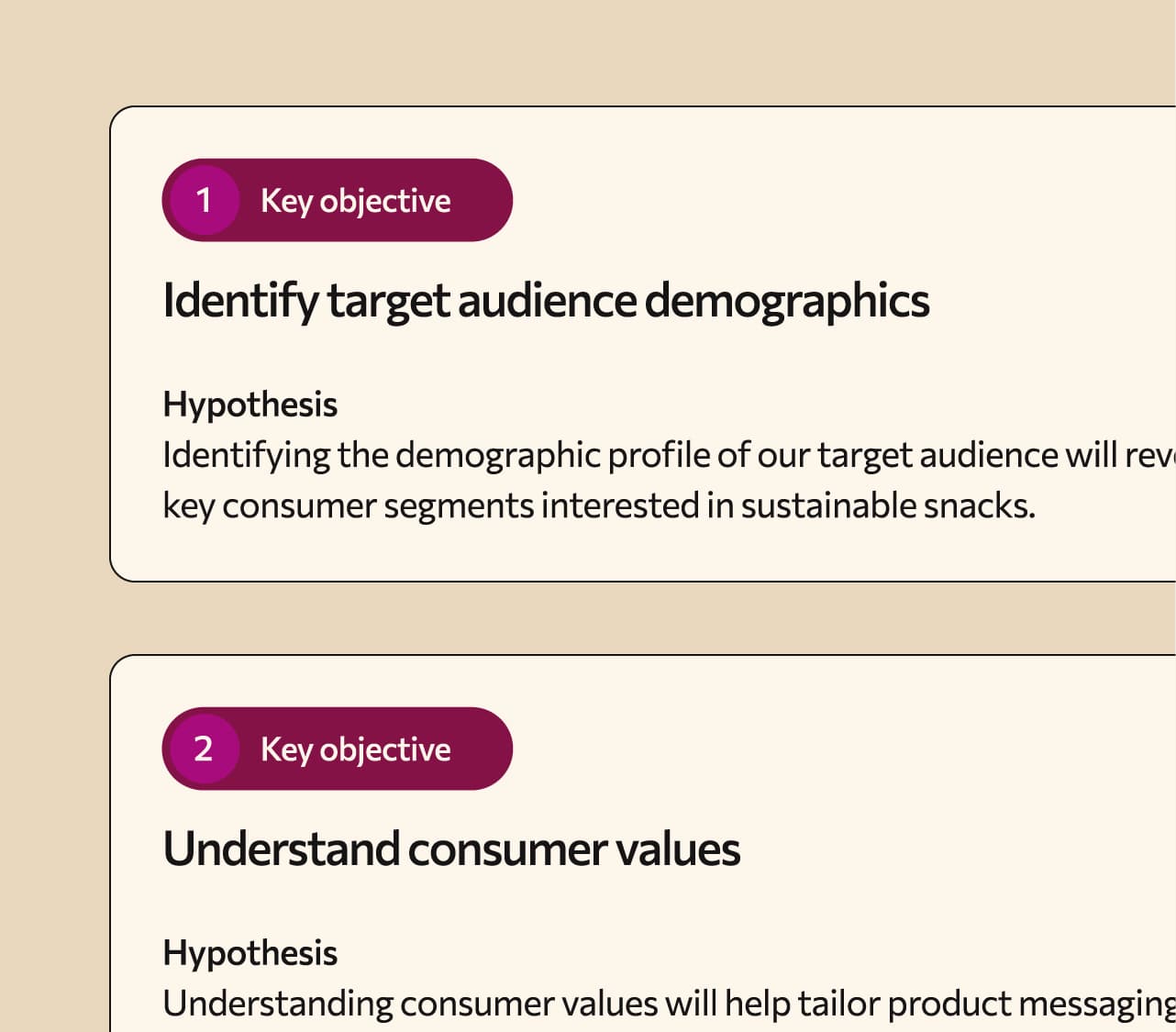Click the words "product messaging" in second hypothesis
The height and width of the screenshot is (1032, 1176).
[x=1031, y=1004]
